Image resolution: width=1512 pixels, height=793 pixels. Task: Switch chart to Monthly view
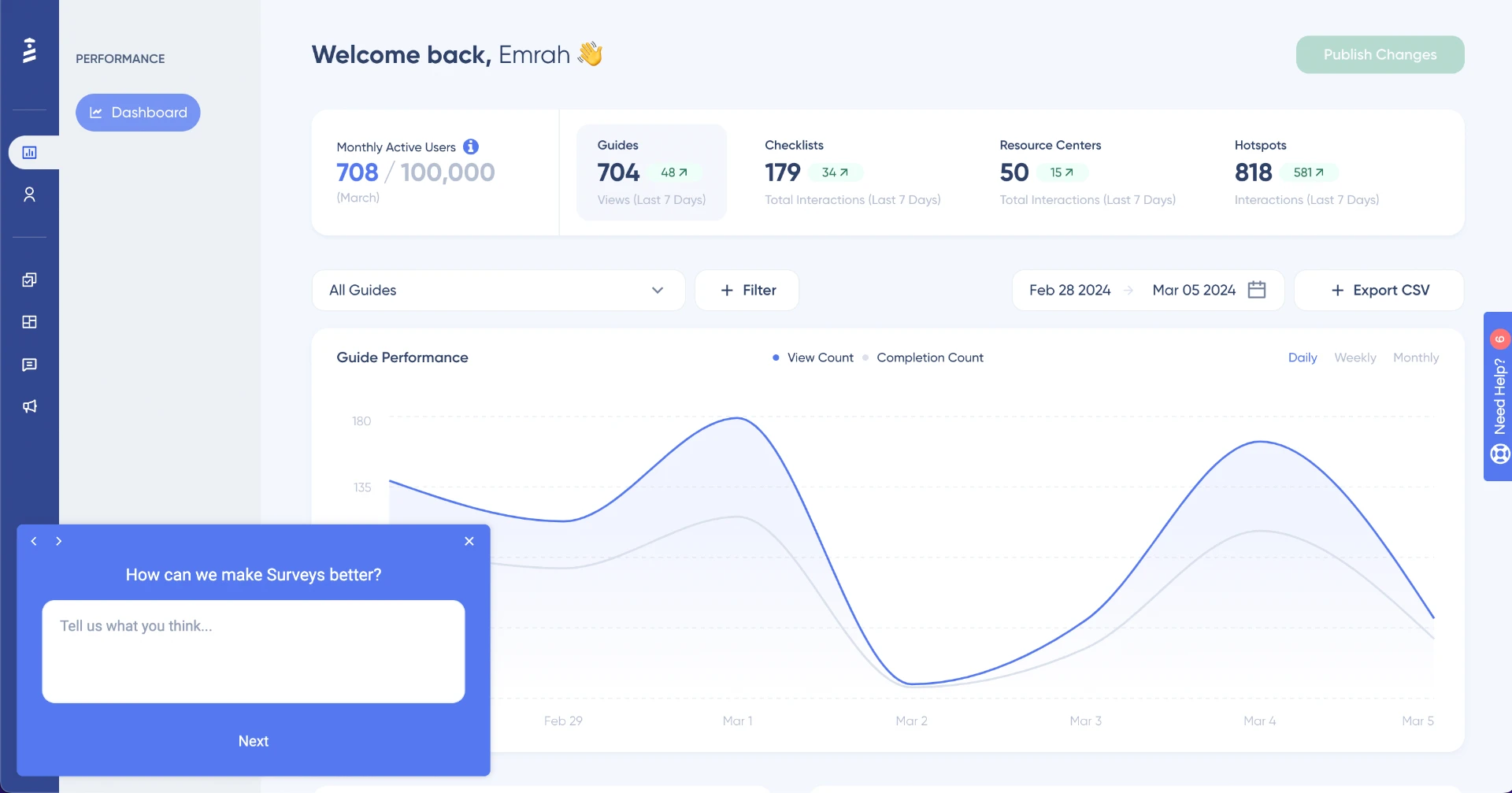tap(1415, 358)
